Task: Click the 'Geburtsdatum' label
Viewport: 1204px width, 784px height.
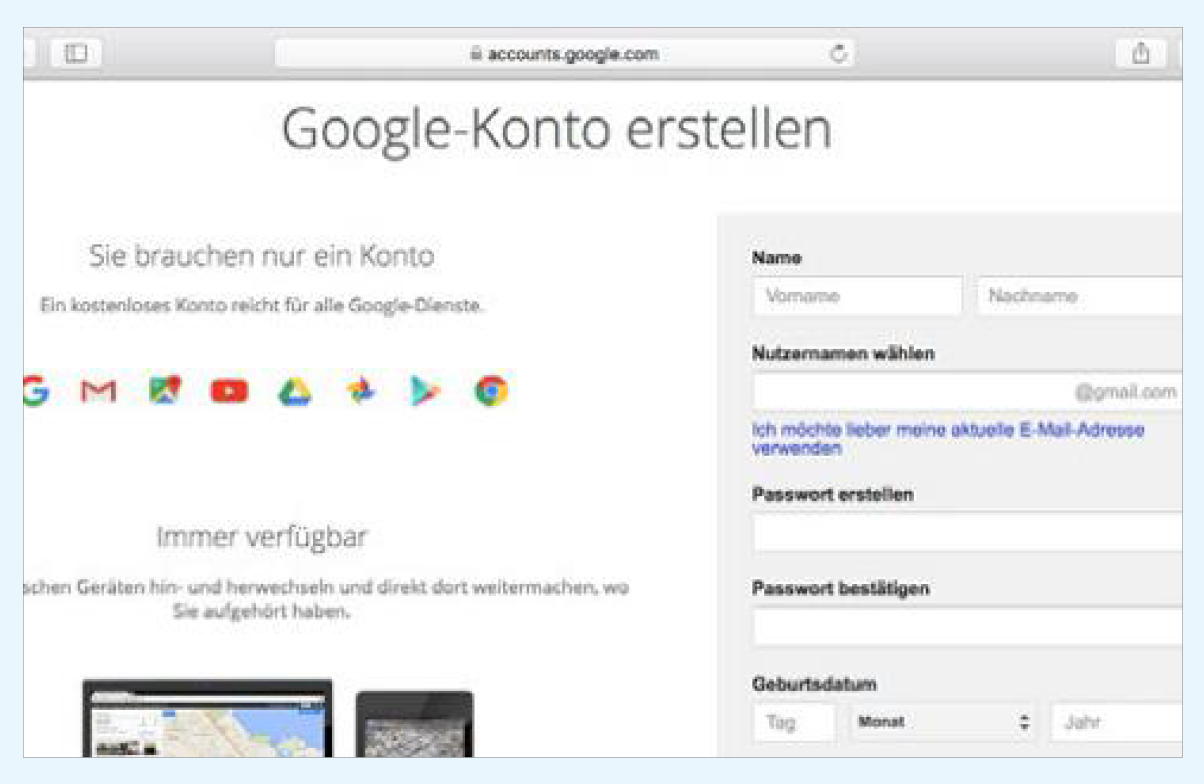Action: pos(814,685)
